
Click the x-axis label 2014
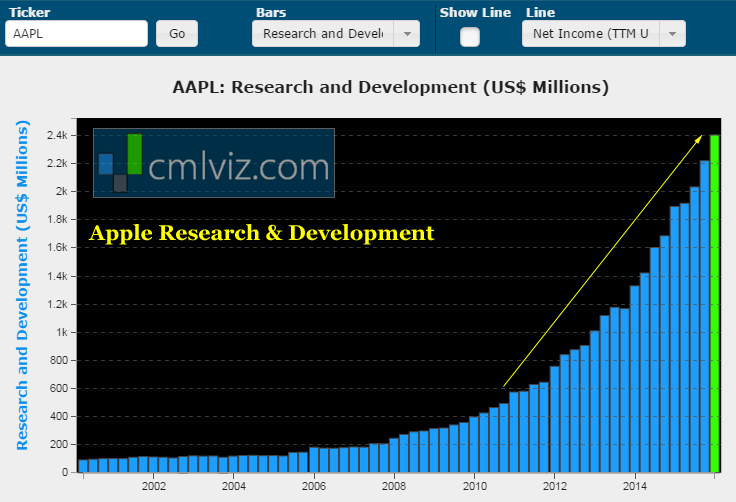(x=635, y=486)
